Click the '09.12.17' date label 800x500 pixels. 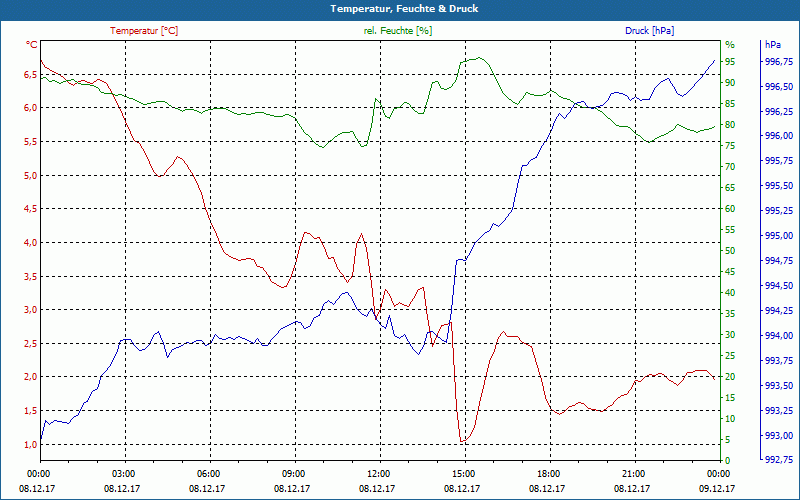point(717,489)
